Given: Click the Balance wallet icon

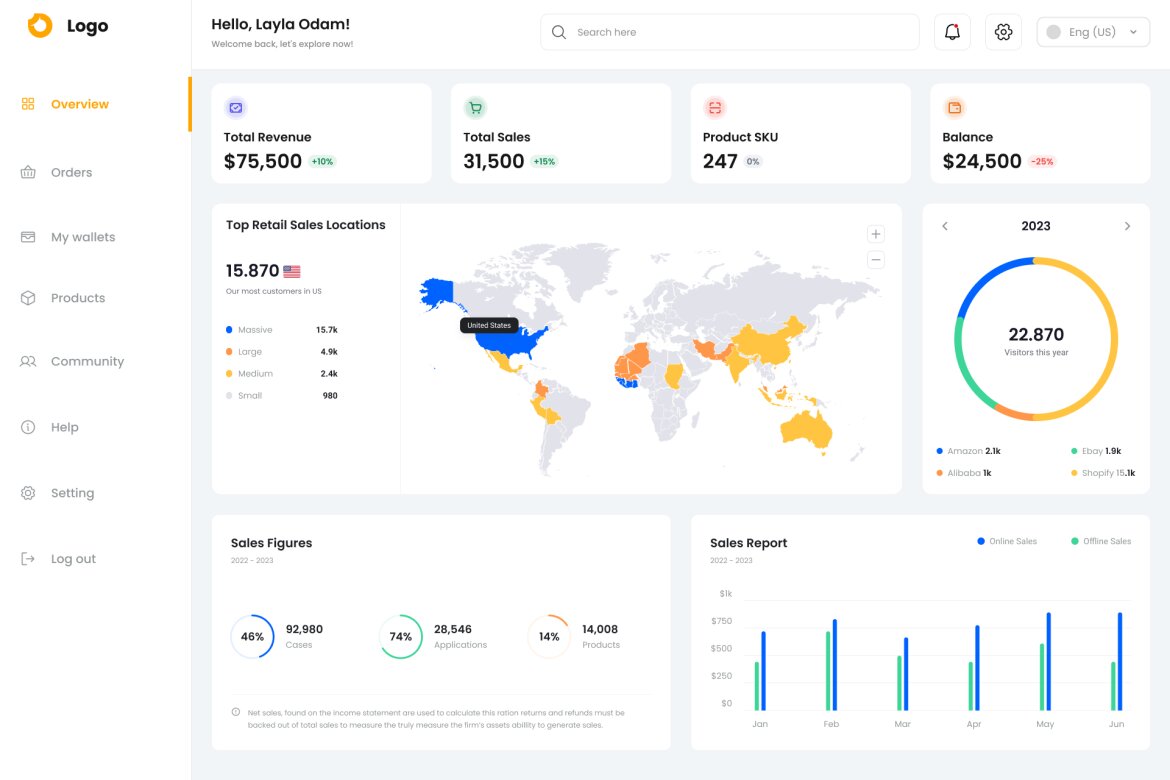Looking at the screenshot, I should (954, 107).
